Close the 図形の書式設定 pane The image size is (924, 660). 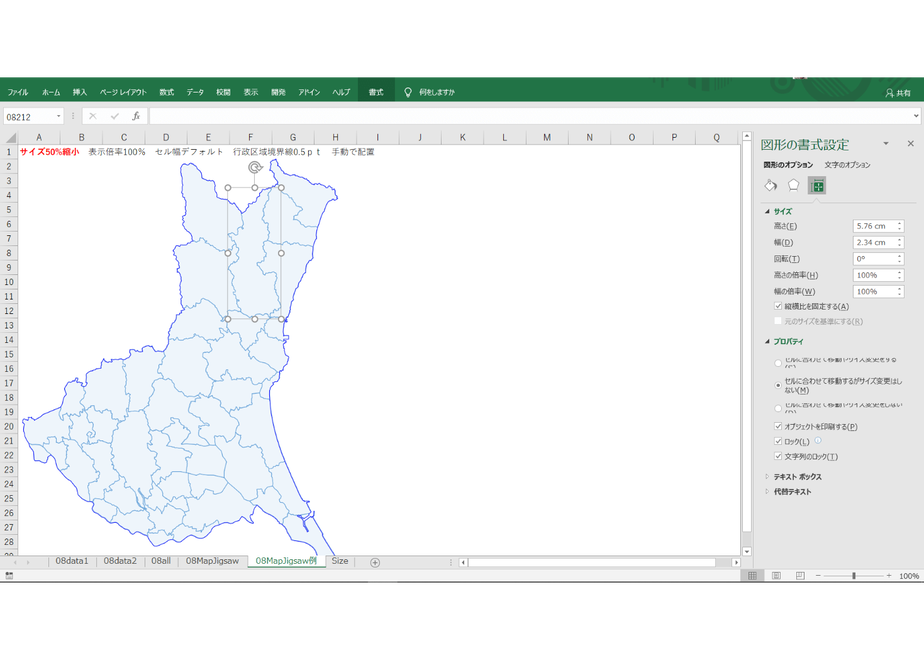(x=910, y=143)
